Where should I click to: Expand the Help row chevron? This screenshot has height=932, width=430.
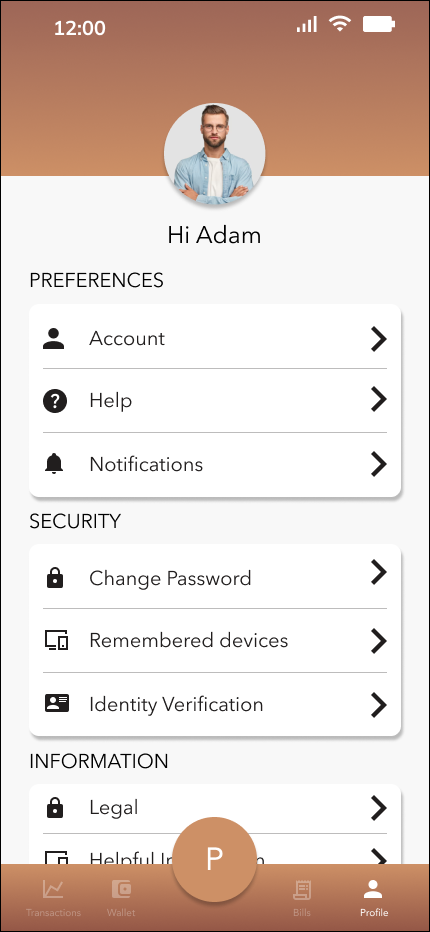click(x=379, y=399)
